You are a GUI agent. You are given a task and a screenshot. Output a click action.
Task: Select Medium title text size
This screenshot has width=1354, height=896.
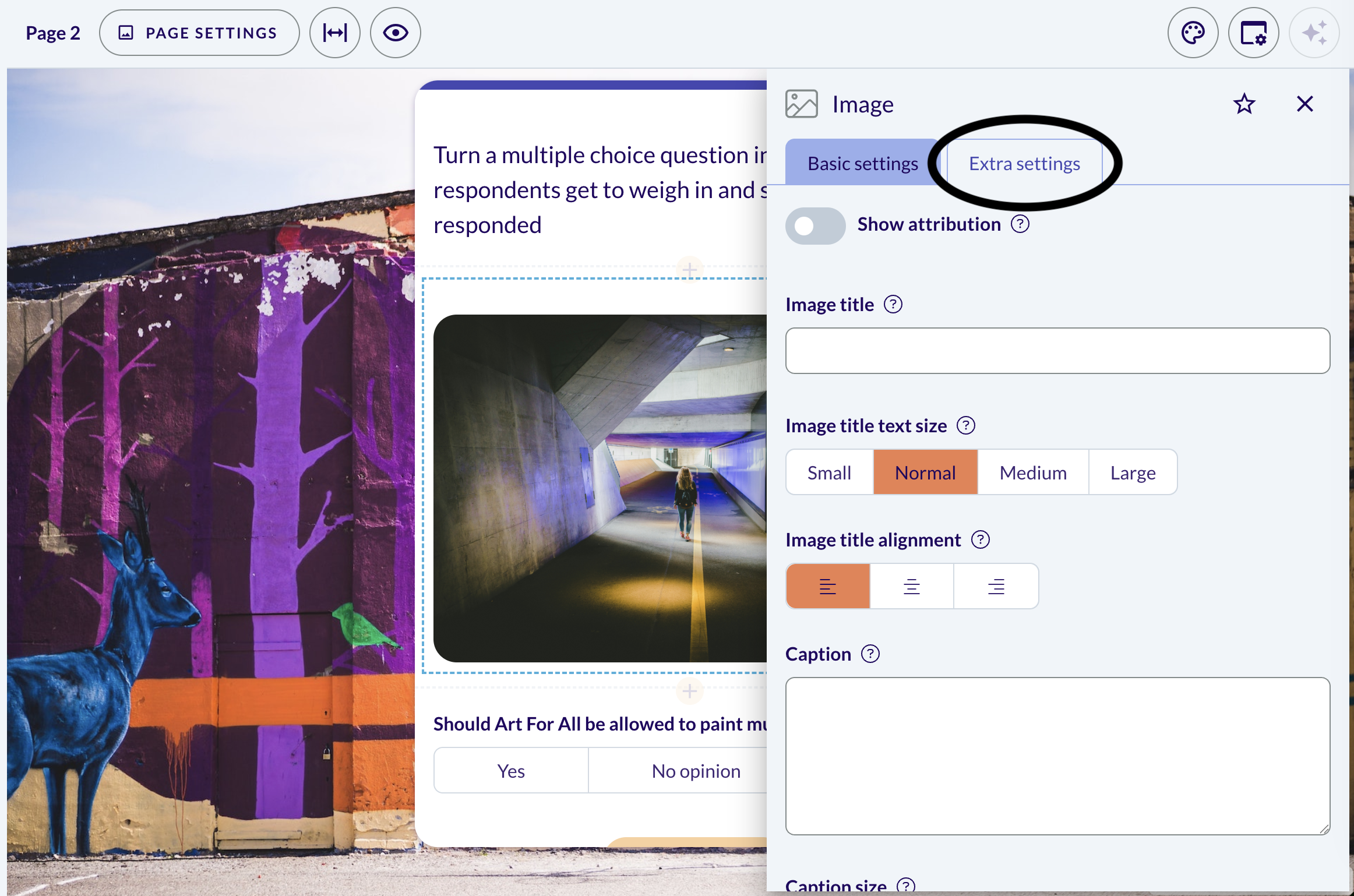pyautogui.click(x=1034, y=472)
